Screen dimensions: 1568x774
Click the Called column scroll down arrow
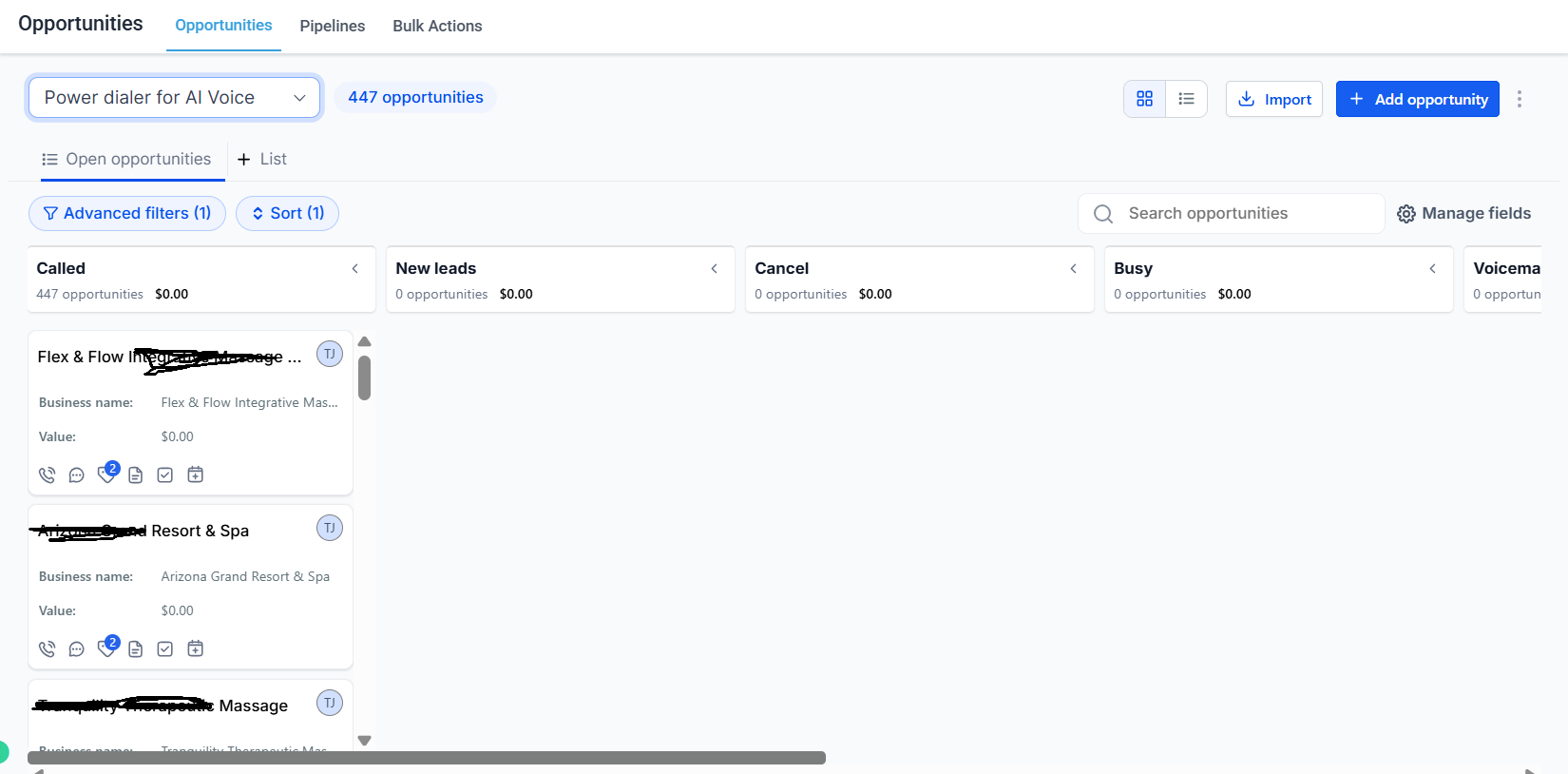click(364, 740)
